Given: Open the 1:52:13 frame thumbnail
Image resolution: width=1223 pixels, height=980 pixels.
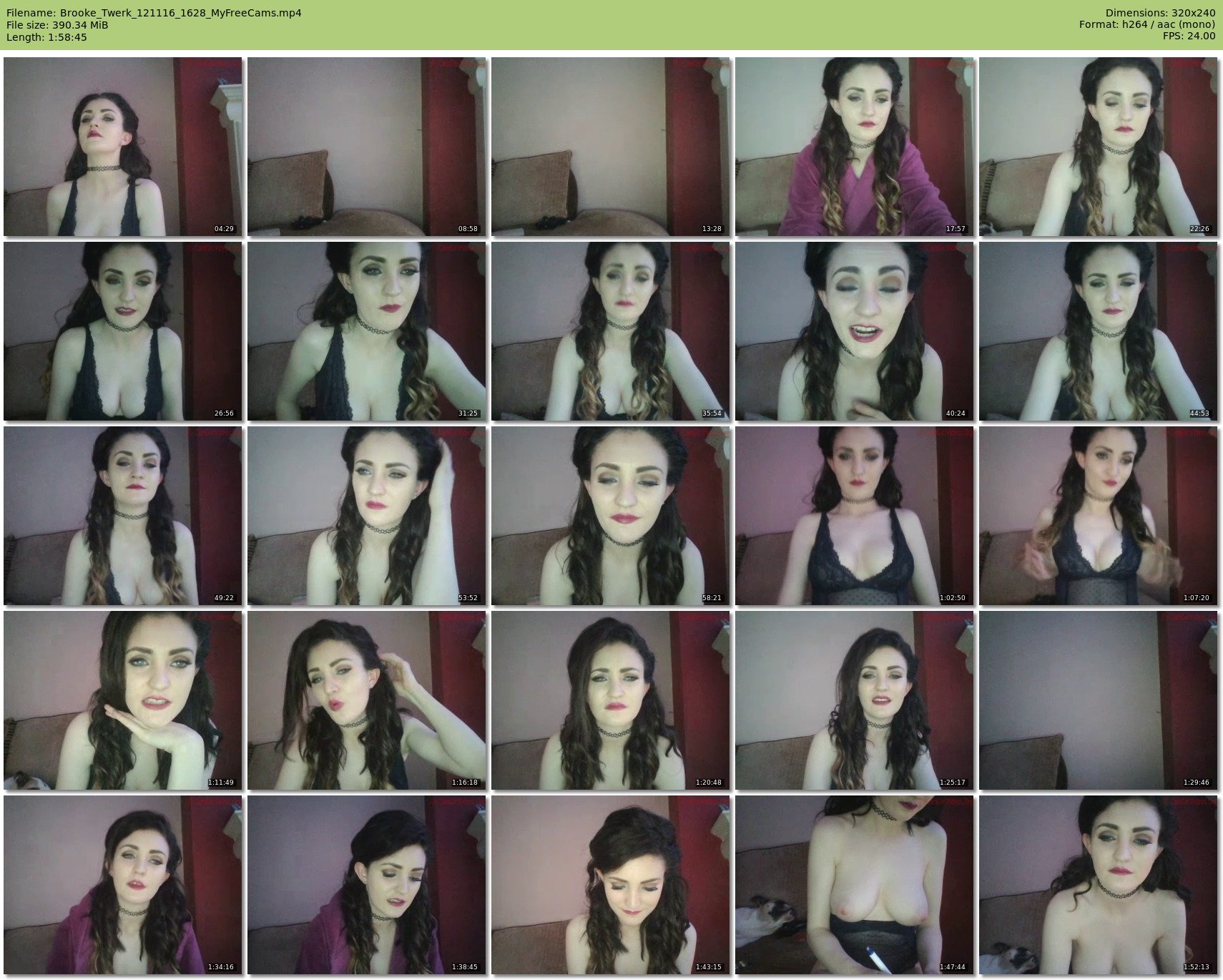Looking at the screenshot, I should 1099,885.
